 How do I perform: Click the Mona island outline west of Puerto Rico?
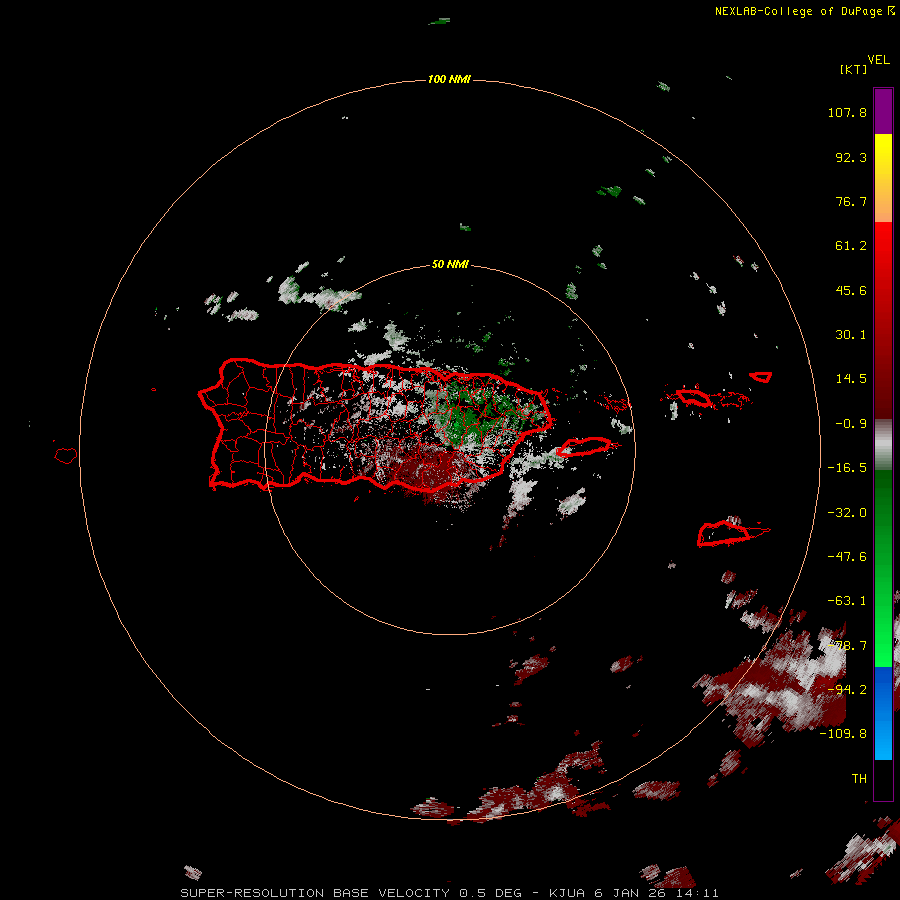66,456
